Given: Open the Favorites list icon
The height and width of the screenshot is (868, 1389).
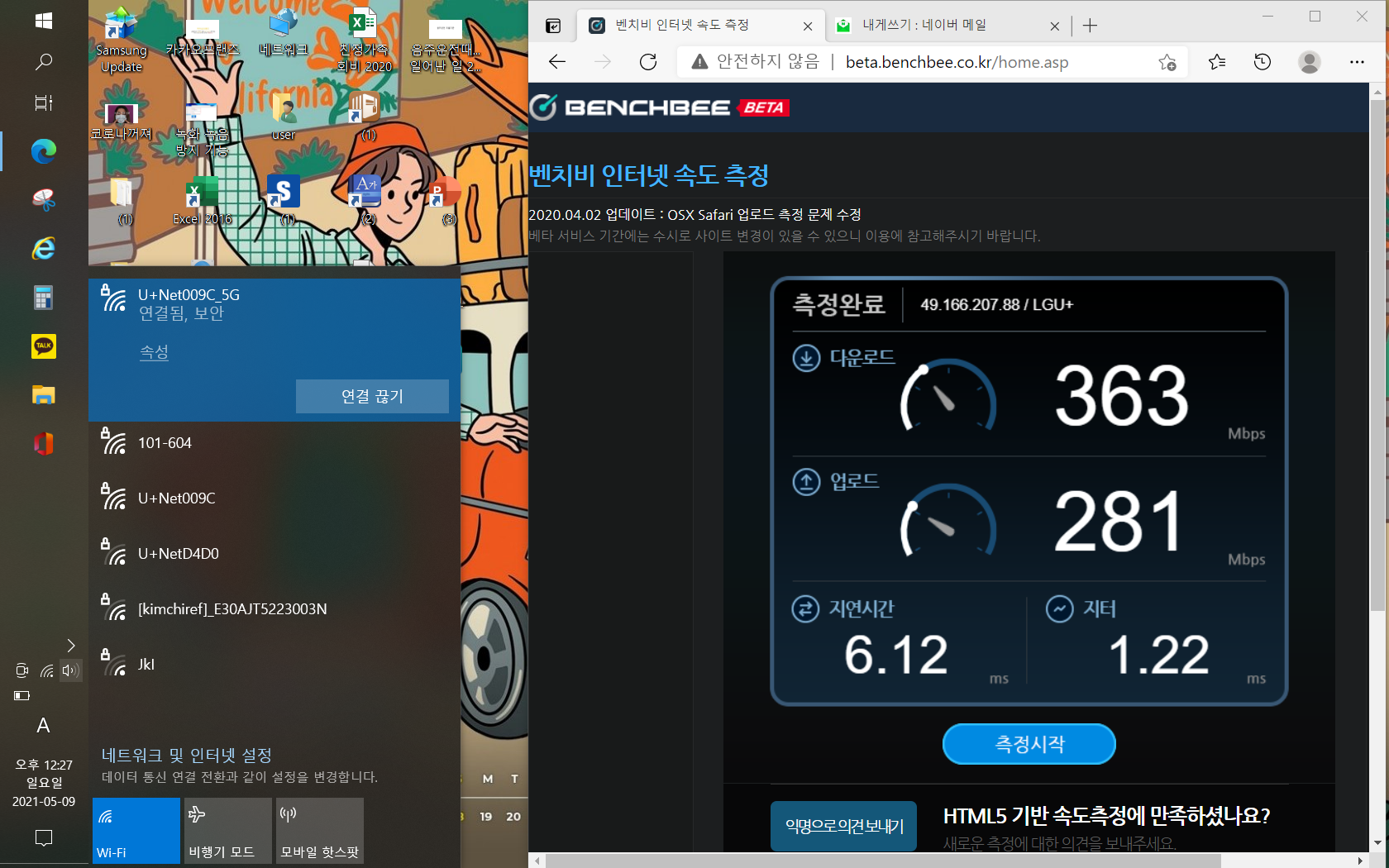Looking at the screenshot, I should (x=1217, y=62).
